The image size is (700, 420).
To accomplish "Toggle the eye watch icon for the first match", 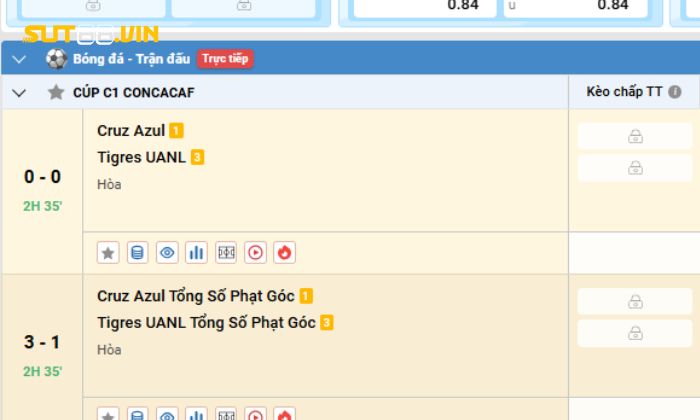I will coord(167,253).
